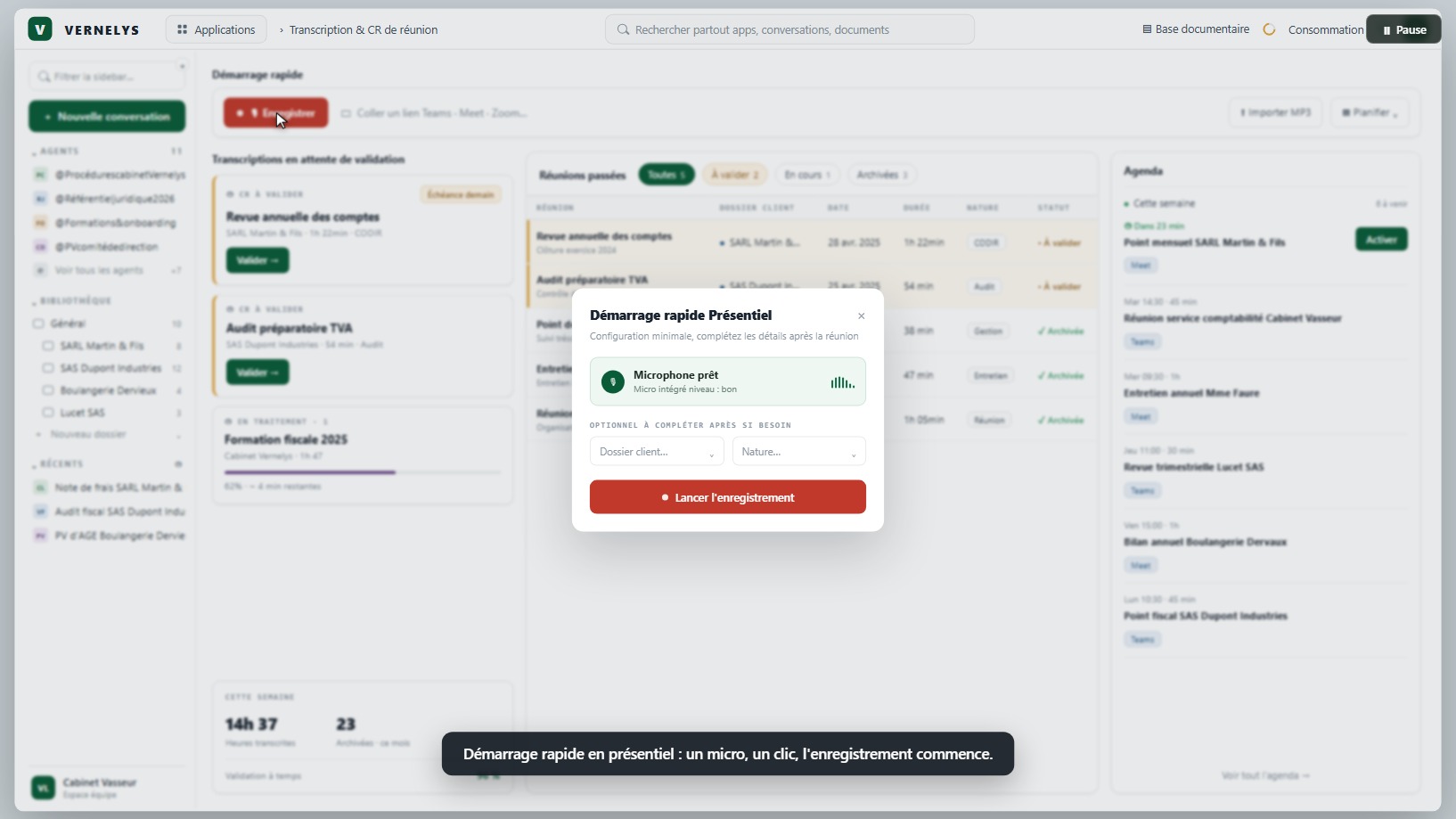
Task: Click the Vernelys logo icon
Action: 40,29
